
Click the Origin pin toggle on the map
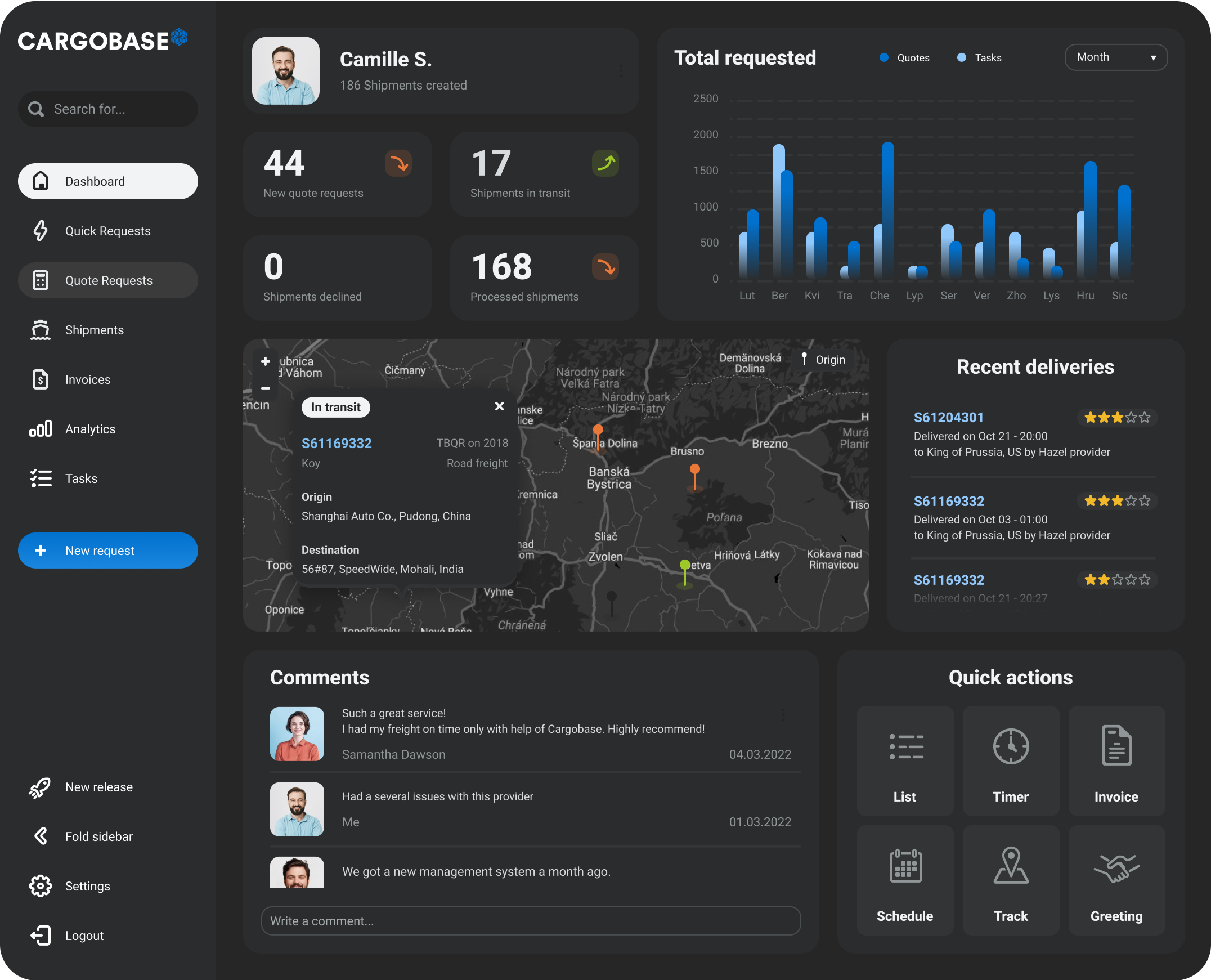click(x=823, y=359)
